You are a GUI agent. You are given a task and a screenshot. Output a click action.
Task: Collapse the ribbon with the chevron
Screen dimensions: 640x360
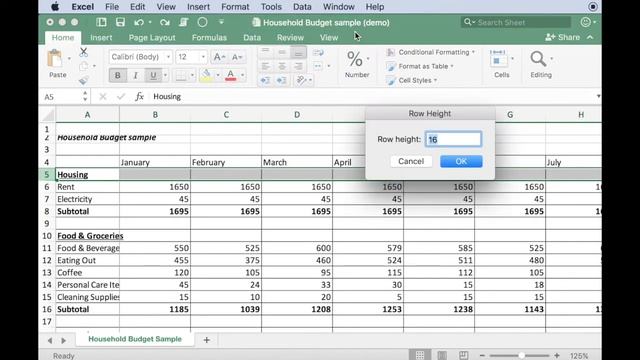590,37
